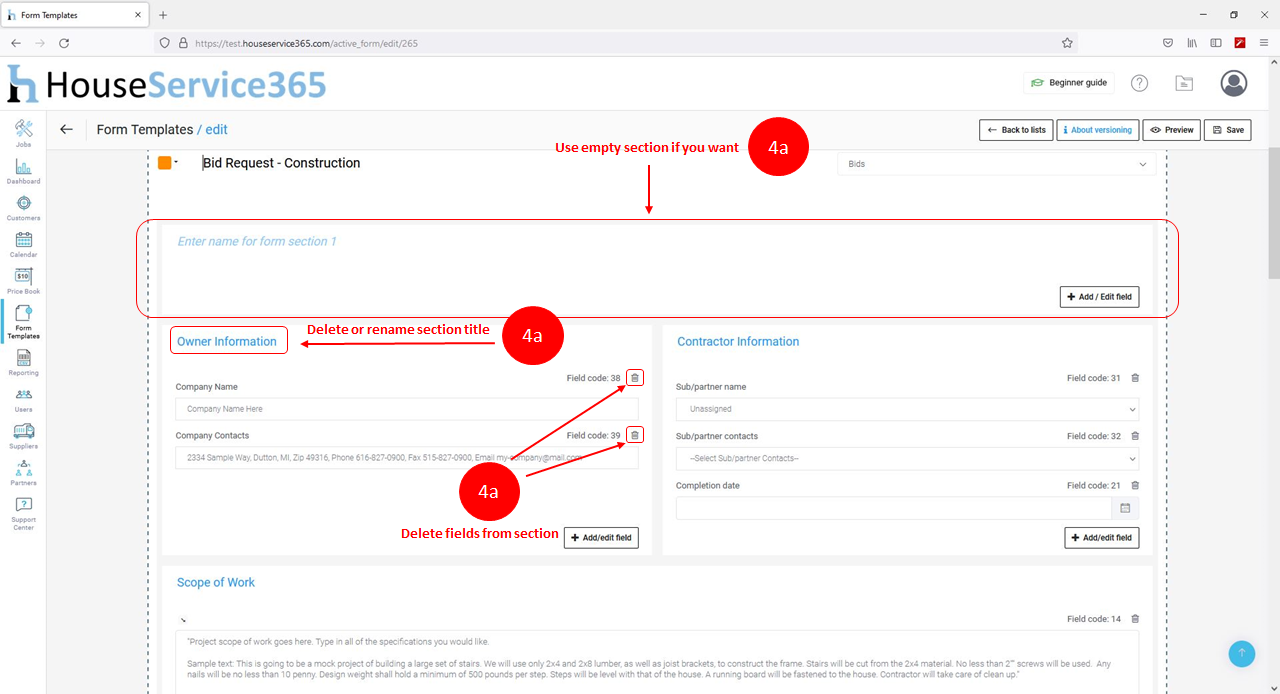Delete field code 14 with trash icon
The image size is (1280, 694).
point(1134,619)
